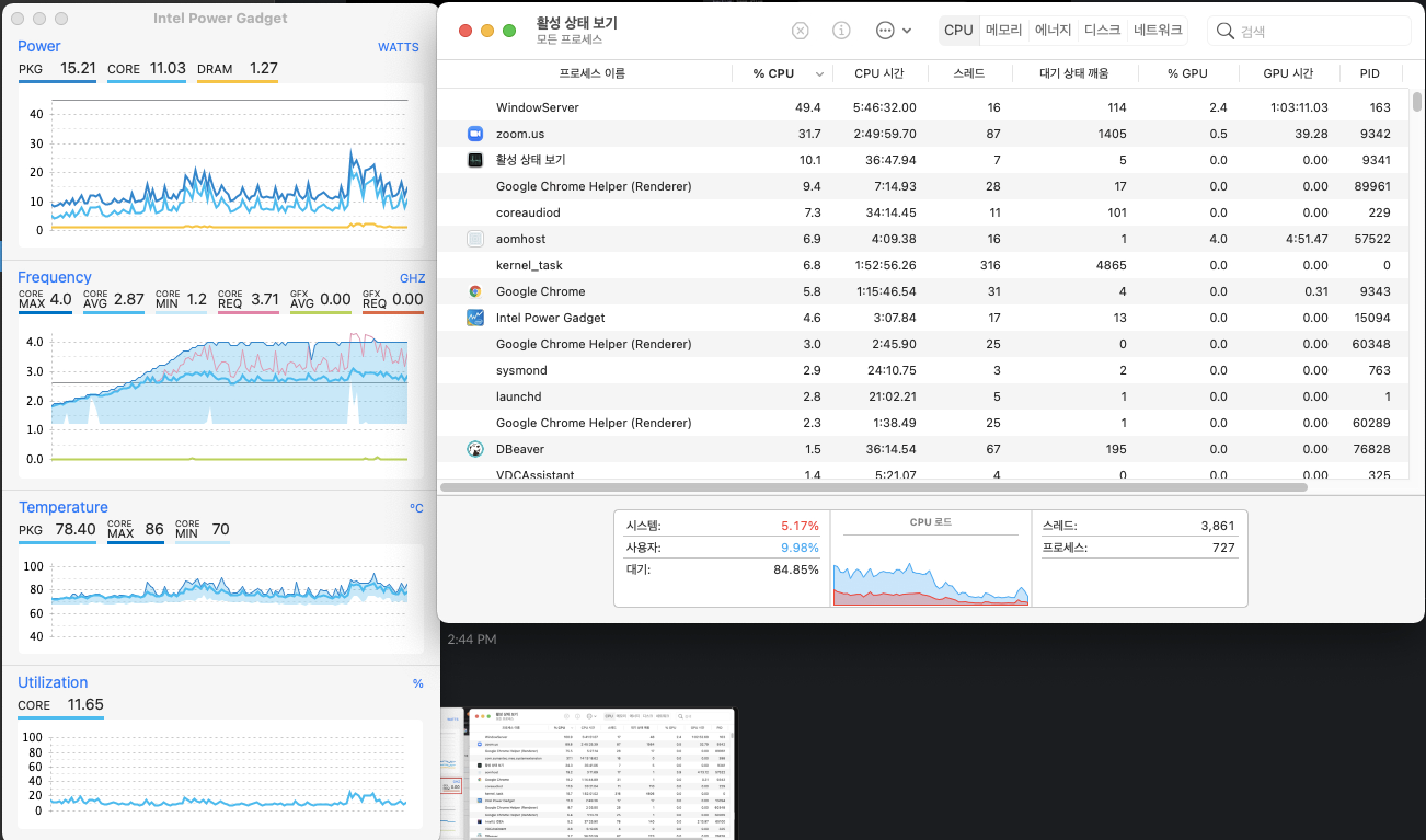Click the Google Chrome process icon
Screen dimensions: 1426x840
pos(475,291)
